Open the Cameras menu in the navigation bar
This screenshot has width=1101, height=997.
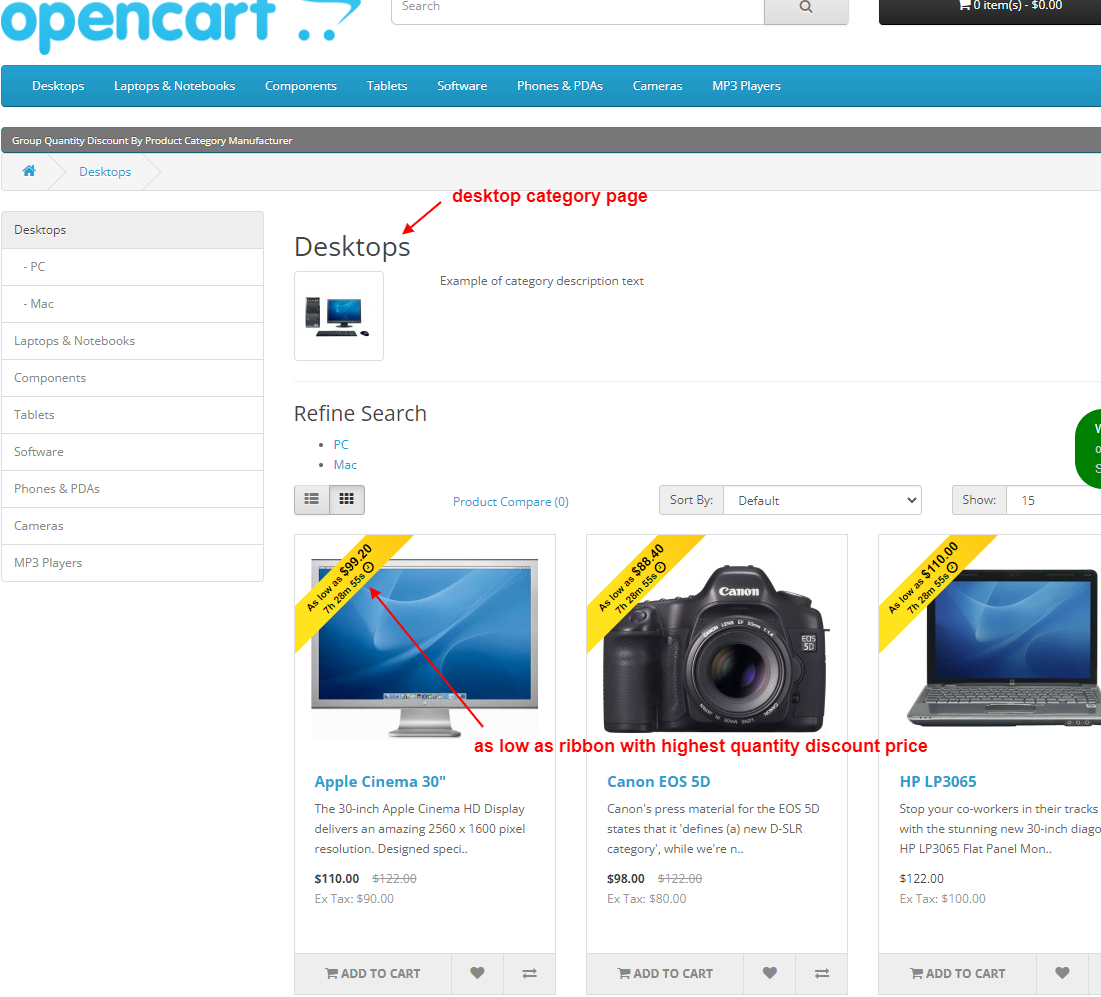tap(657, 86)
